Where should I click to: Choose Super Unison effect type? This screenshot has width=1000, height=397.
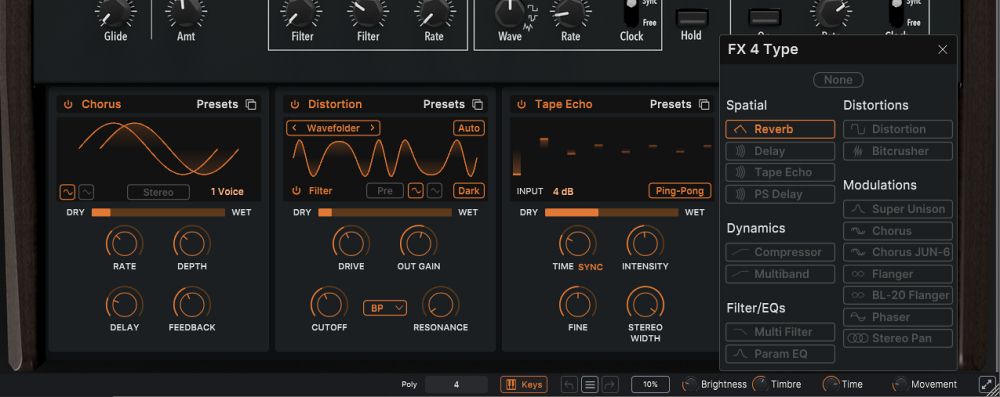click(x=898, y=209)
